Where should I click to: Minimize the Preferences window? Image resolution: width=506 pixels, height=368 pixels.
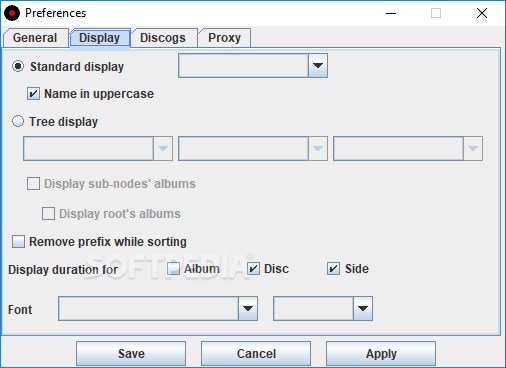tap(391, 13)
